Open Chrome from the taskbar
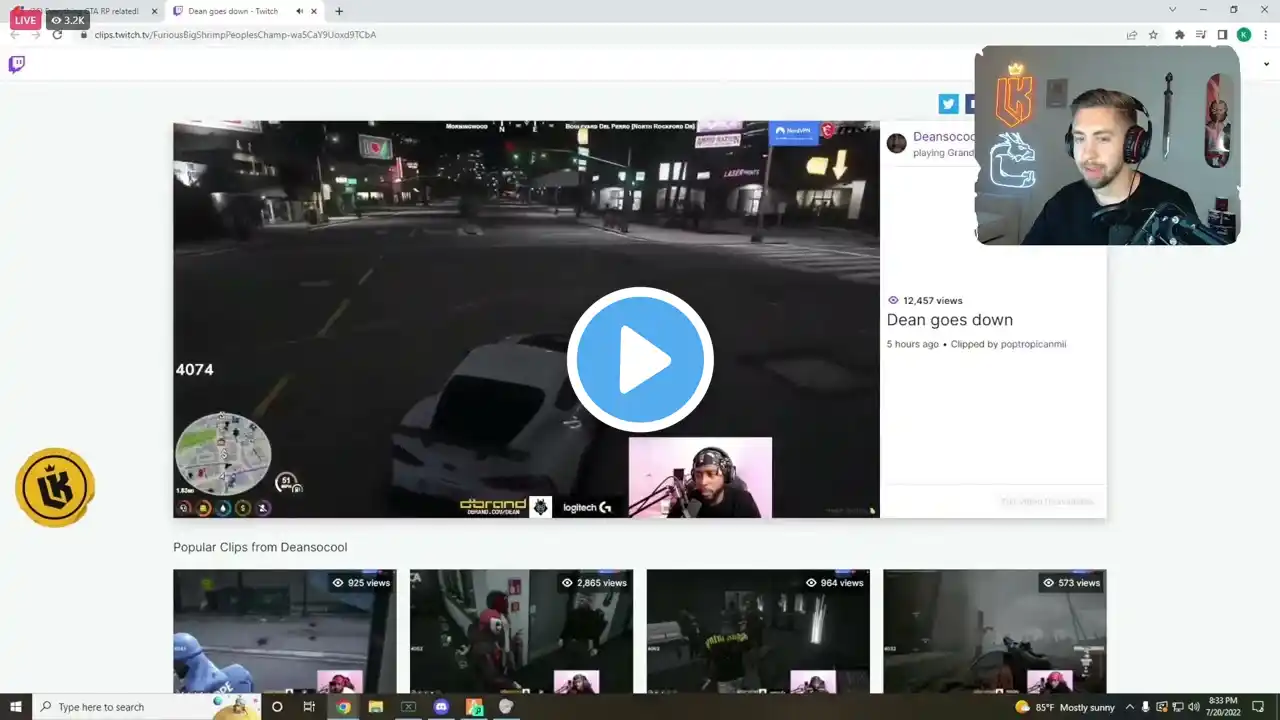This screenshot has width=1280, height=720. point(343,707)
